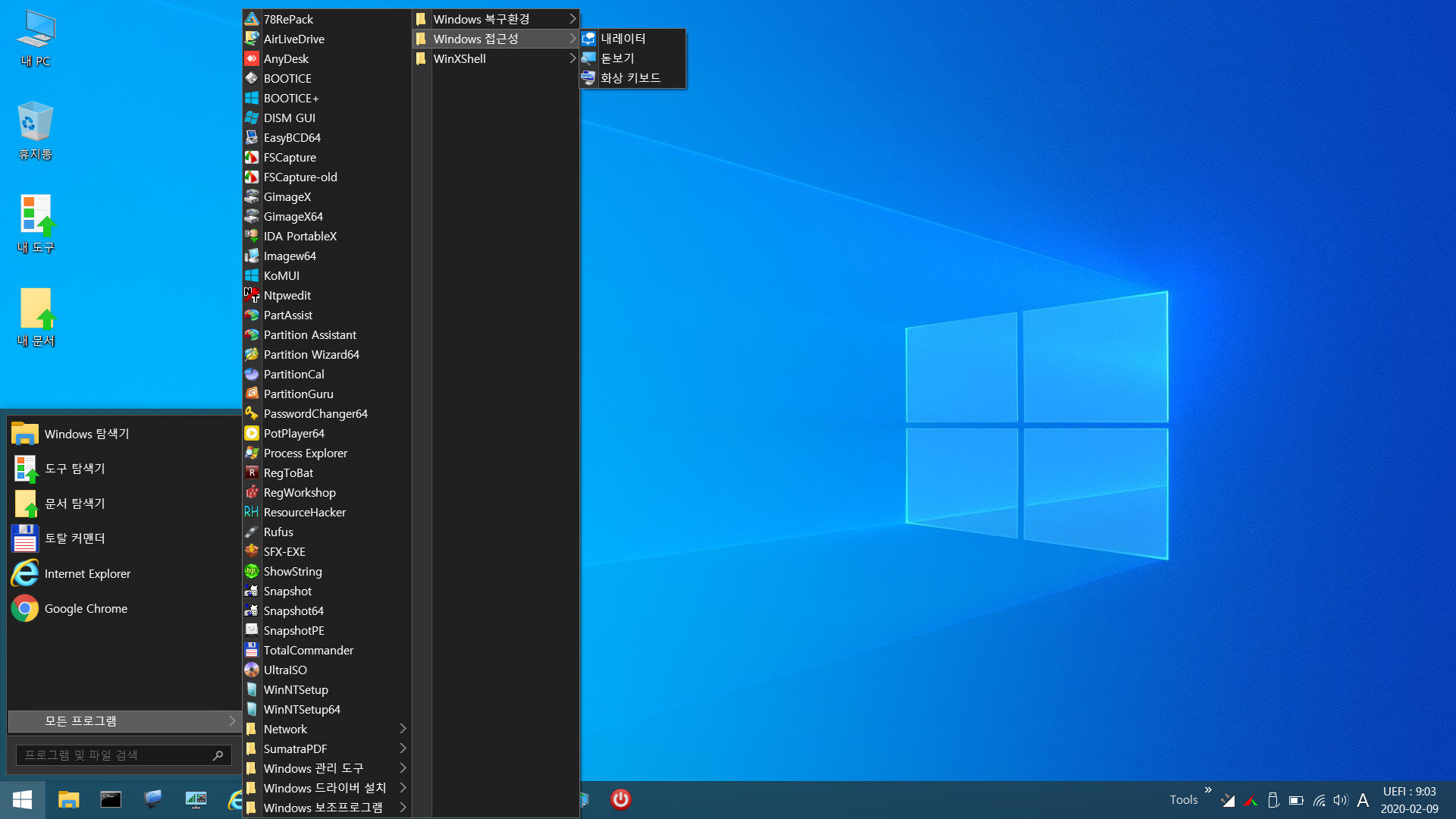
Task: Open Ntpwedit password editor
Action: point(327,295)
